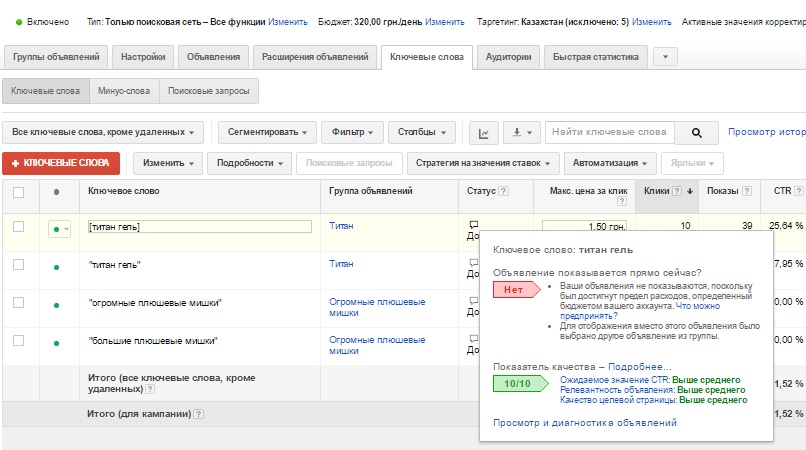Switch to Расширения объявлений tab

pyautogui.click(x=315, y=57)
